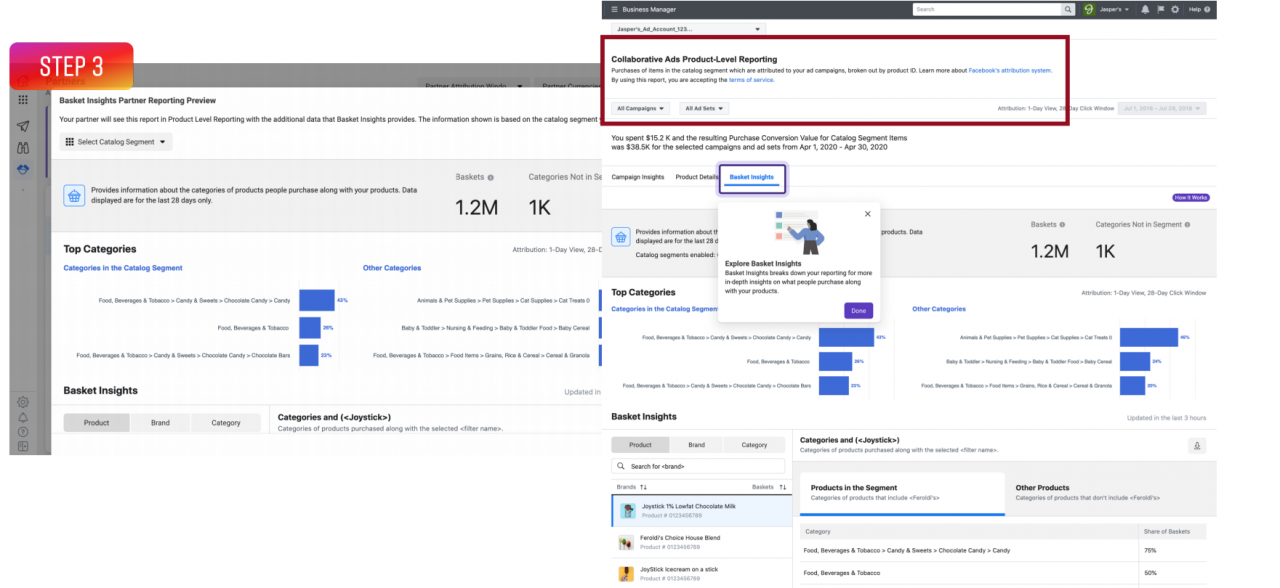1280x588 pixels.
Task: Click the Business Manager search field
Action: 987,9
